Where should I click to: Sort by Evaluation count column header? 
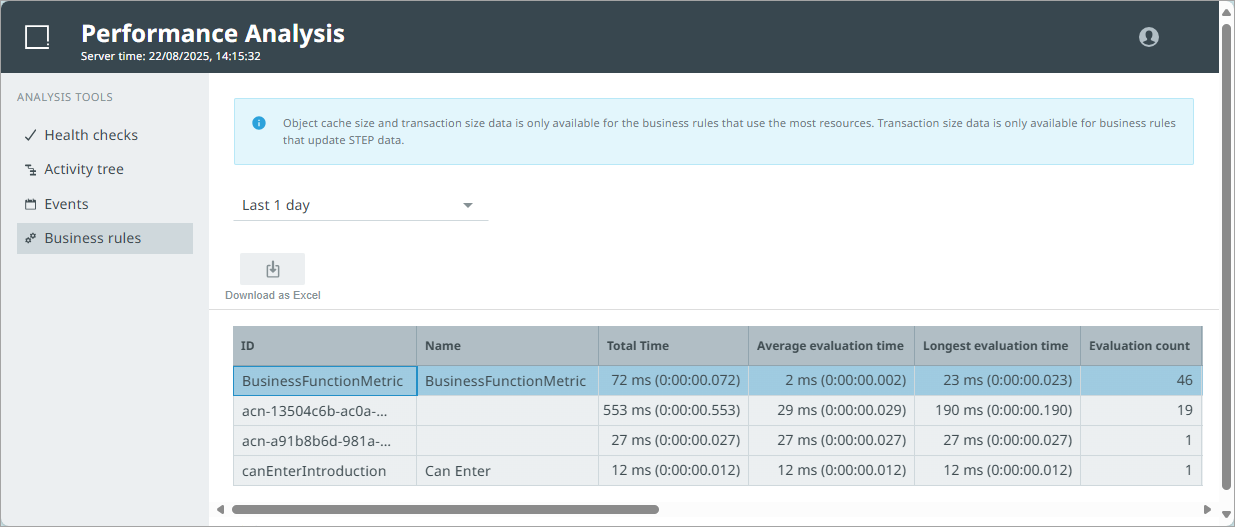pos(1139,346)
